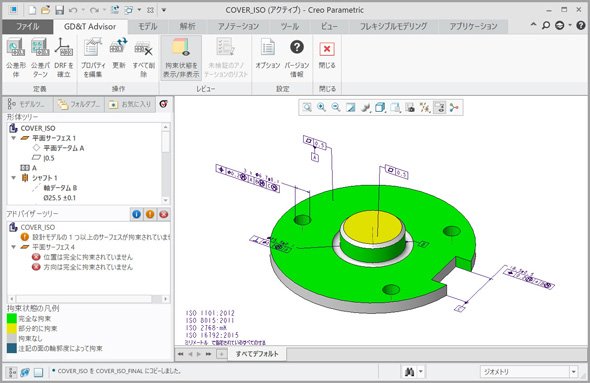This screenshot has height=383, width=590.
Task: Click the zoom in icon in graphics toolbar
Action: 321,108
